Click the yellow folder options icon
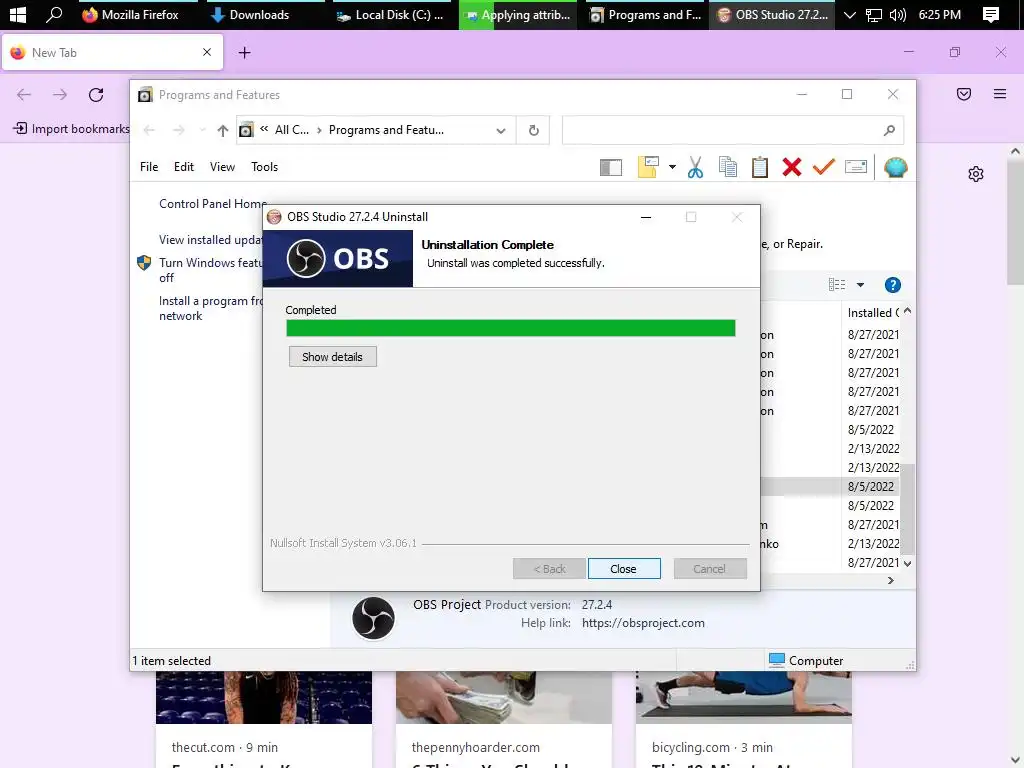This screenshot has width=1024, height=768. point(648,167)
